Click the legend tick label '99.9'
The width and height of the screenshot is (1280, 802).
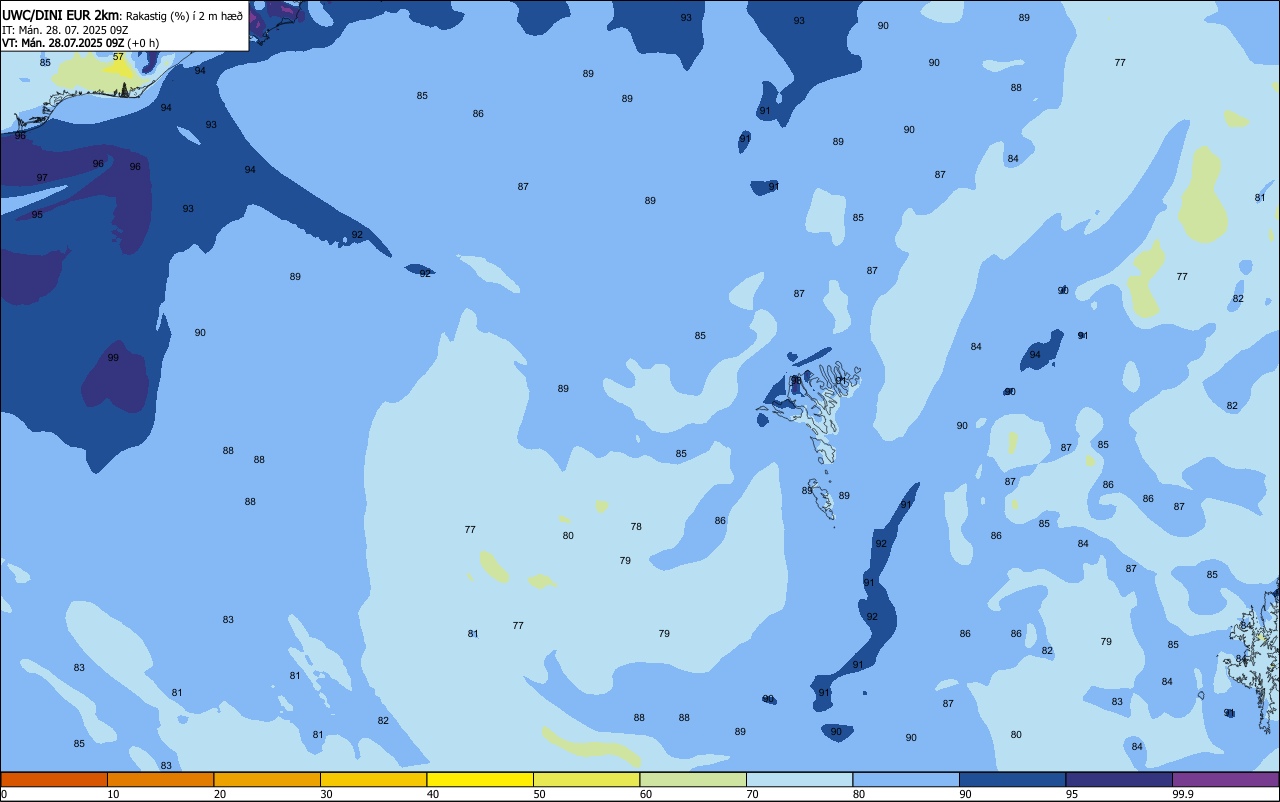click(1183, 794)
